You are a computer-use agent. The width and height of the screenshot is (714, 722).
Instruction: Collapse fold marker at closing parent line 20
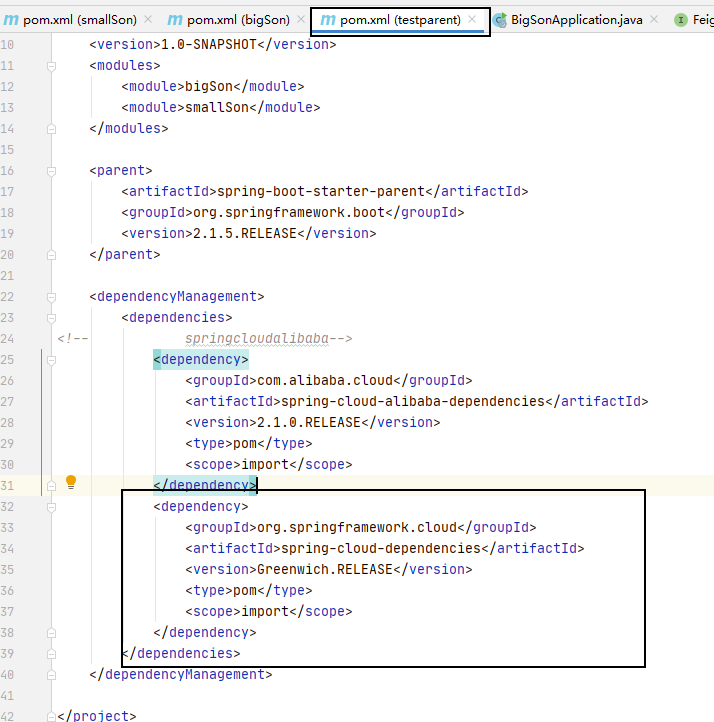click(52, 255)
